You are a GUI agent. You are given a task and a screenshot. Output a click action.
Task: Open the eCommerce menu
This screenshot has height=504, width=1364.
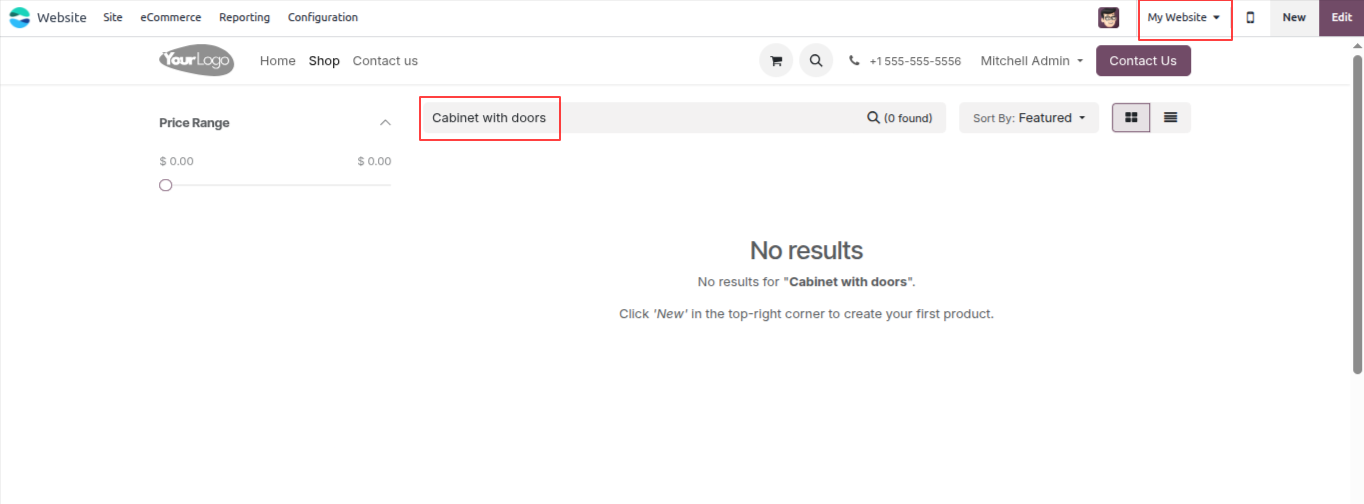[170, 17]
